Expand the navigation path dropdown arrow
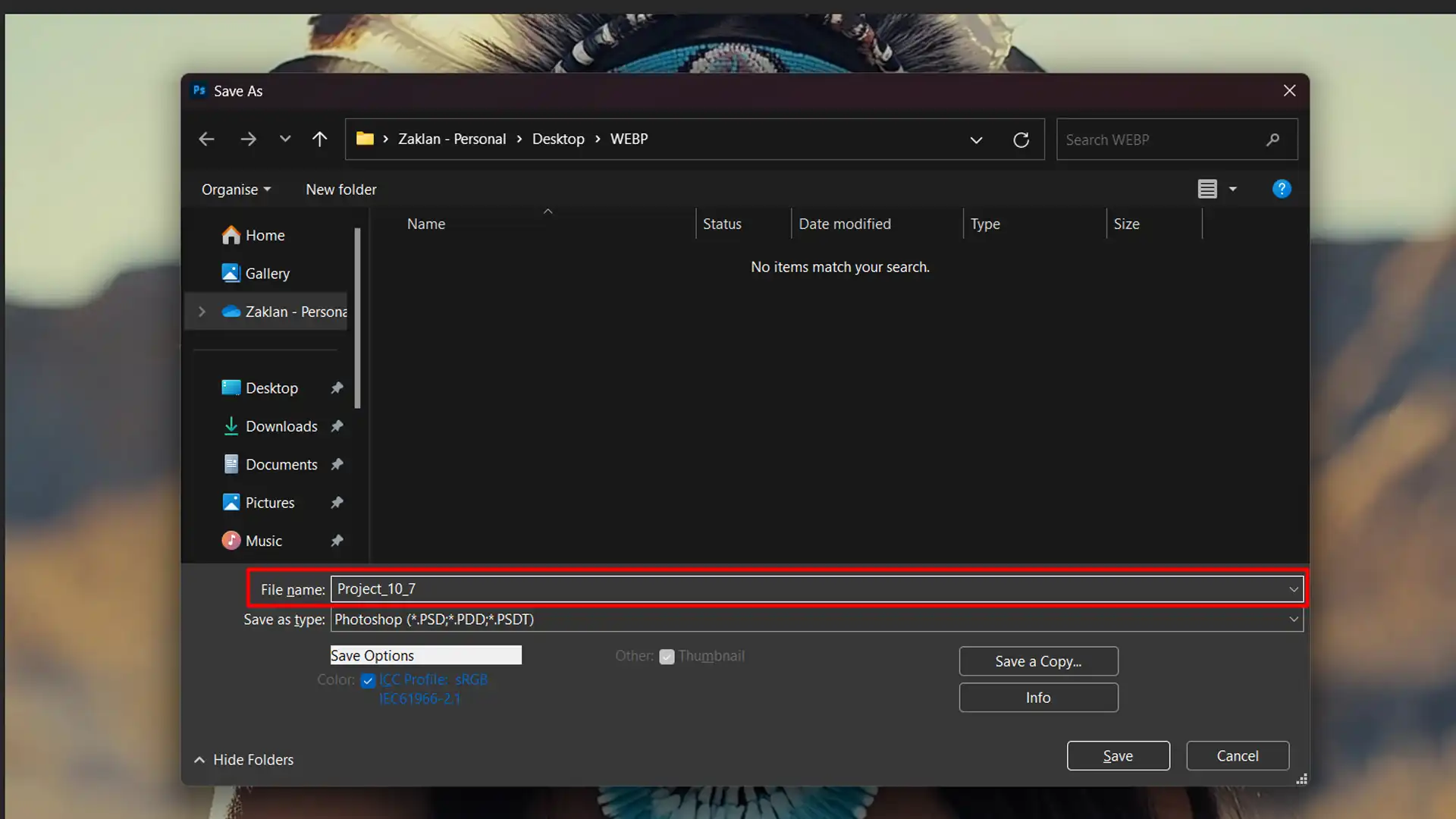 pyautogui.click(x=976, y=139)
